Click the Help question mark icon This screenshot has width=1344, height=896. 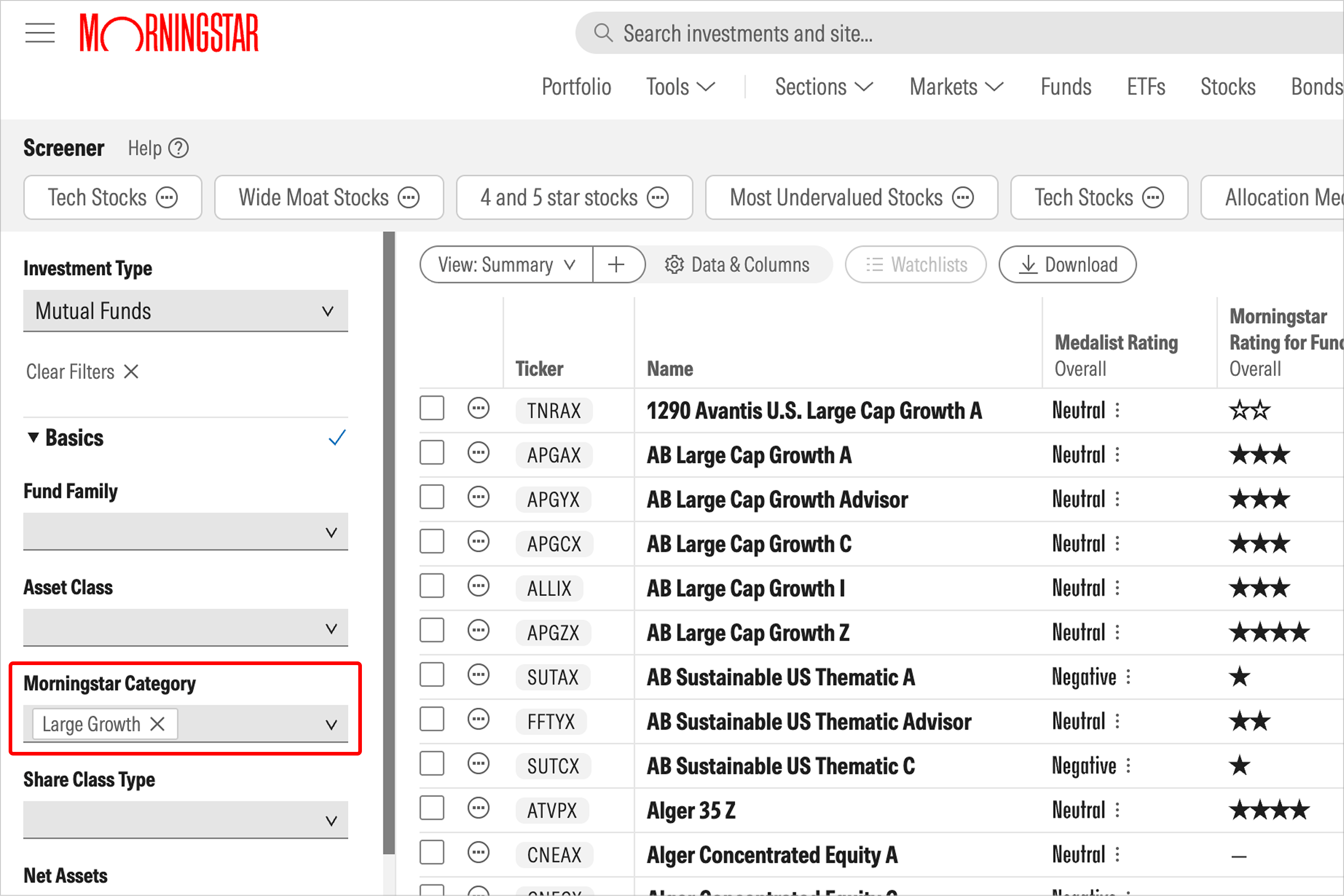179,149
